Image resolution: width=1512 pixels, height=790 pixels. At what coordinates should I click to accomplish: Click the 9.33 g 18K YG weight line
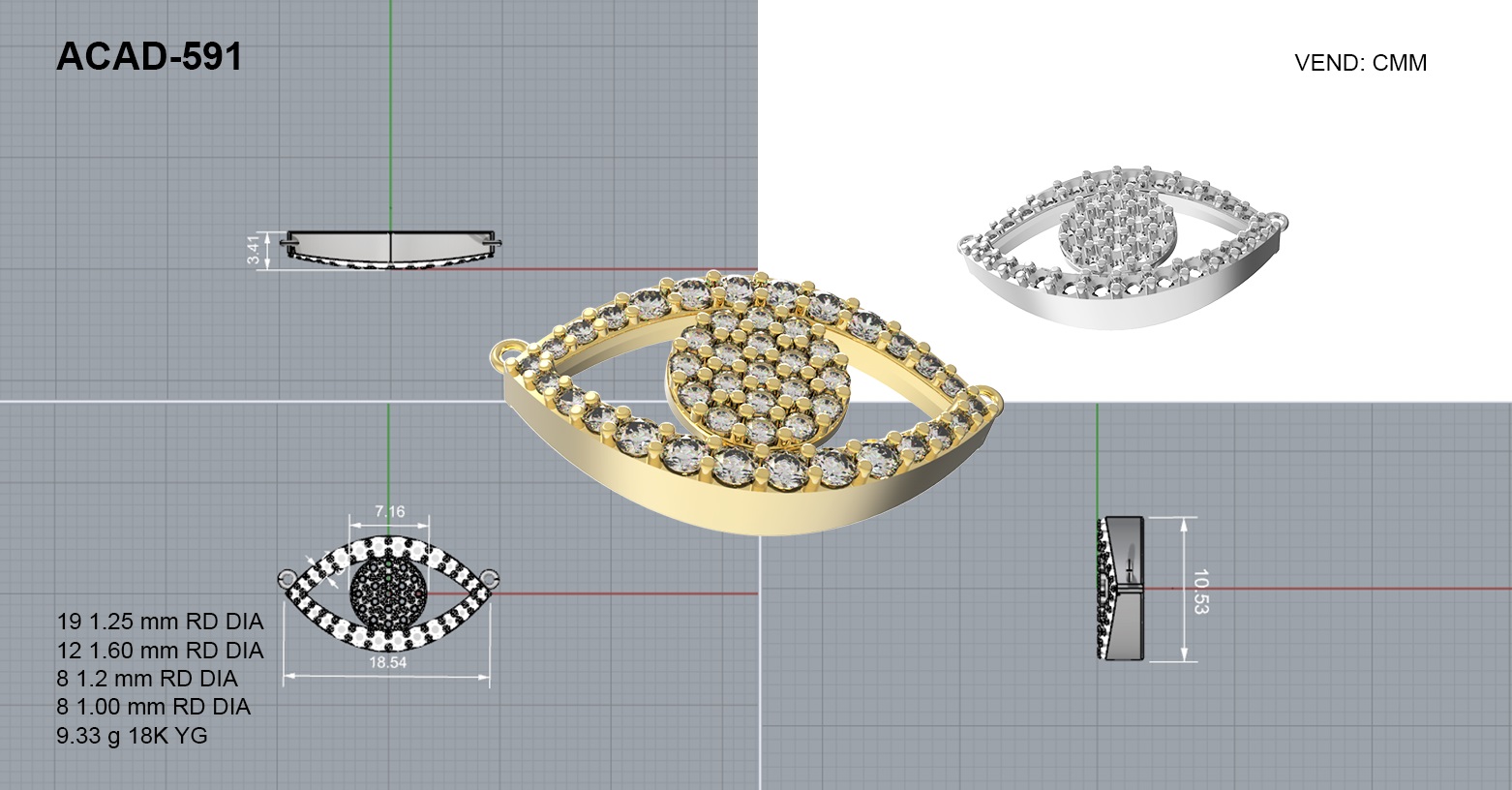pyautogui.click(x=133, y=736)
